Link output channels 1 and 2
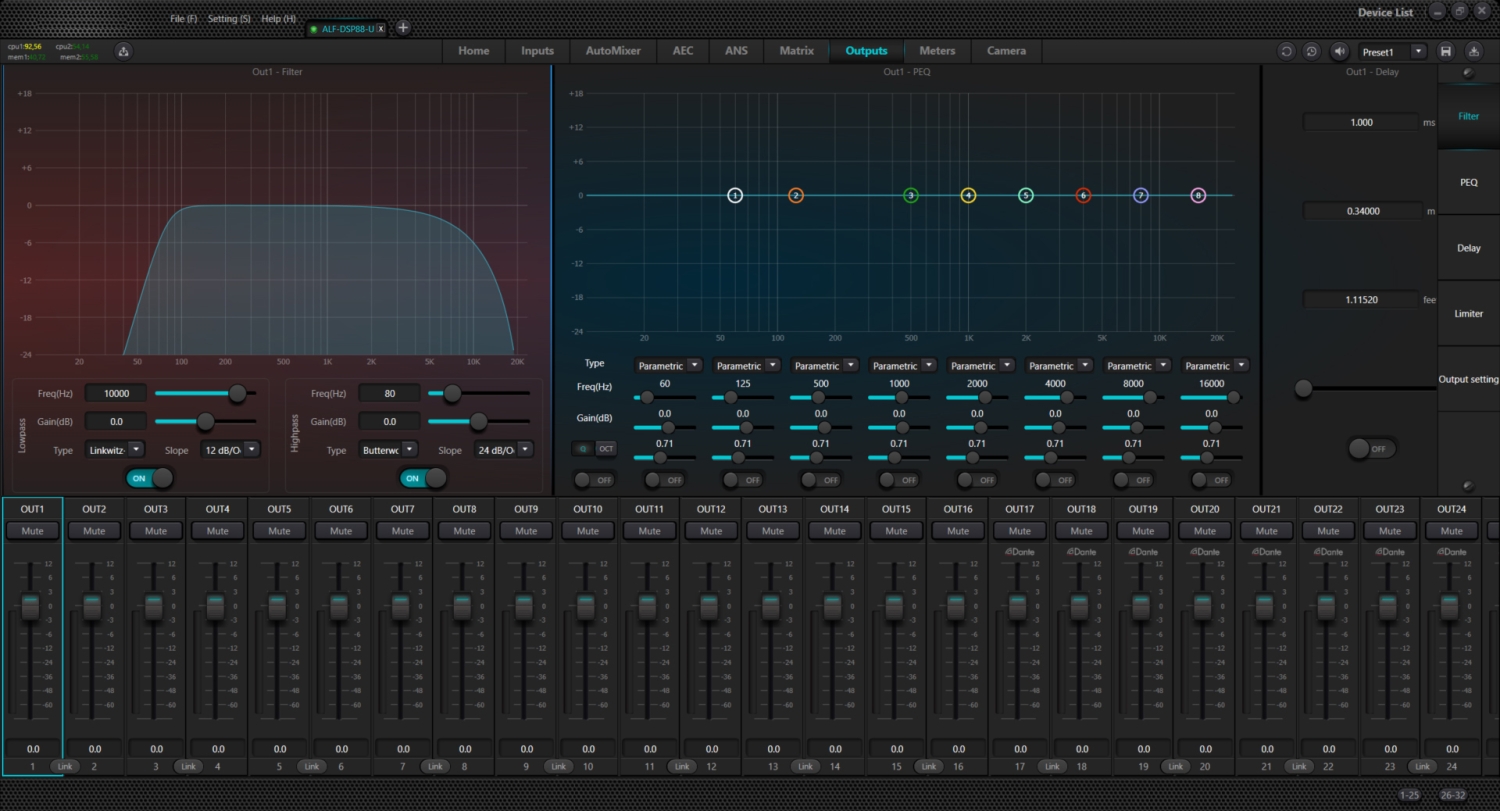 tap(64, 767)
